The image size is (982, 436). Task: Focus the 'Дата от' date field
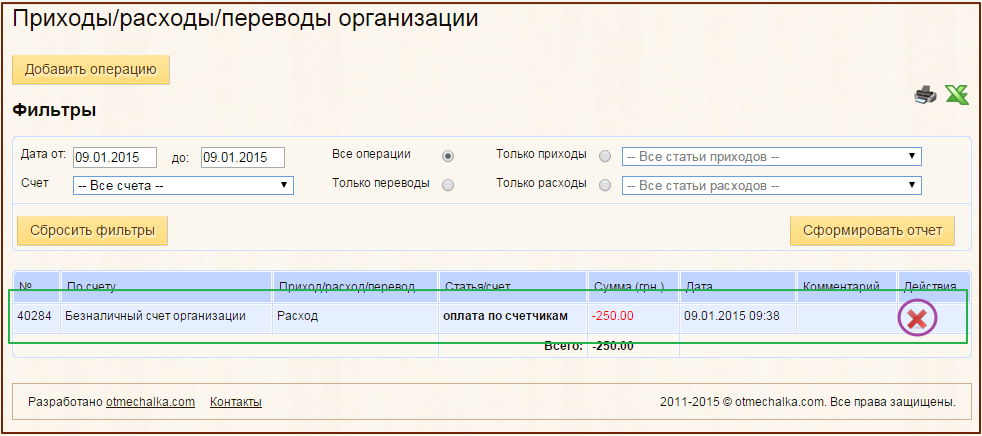(115, 157)
